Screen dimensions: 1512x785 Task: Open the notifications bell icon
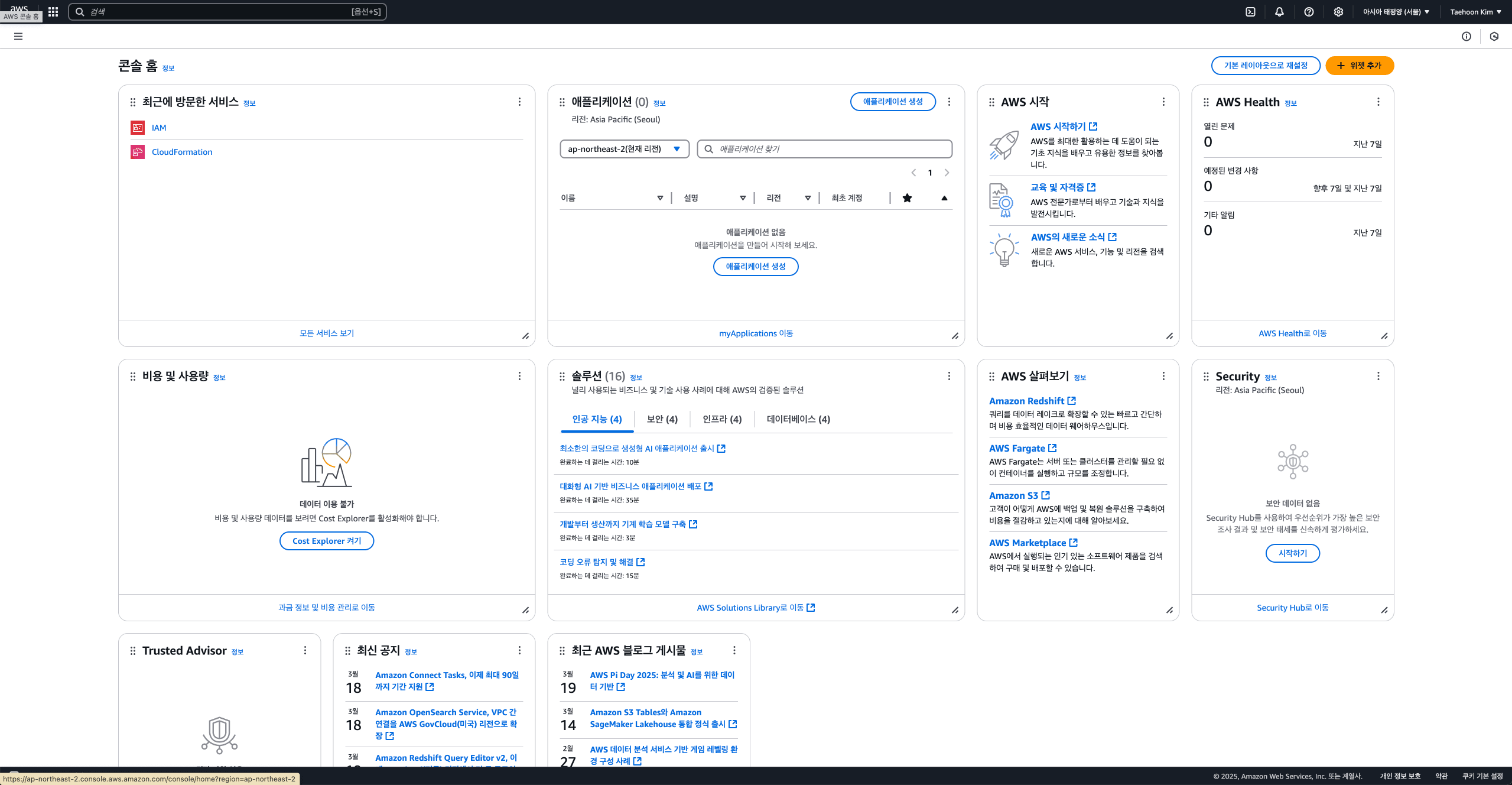click(1279, 12)
